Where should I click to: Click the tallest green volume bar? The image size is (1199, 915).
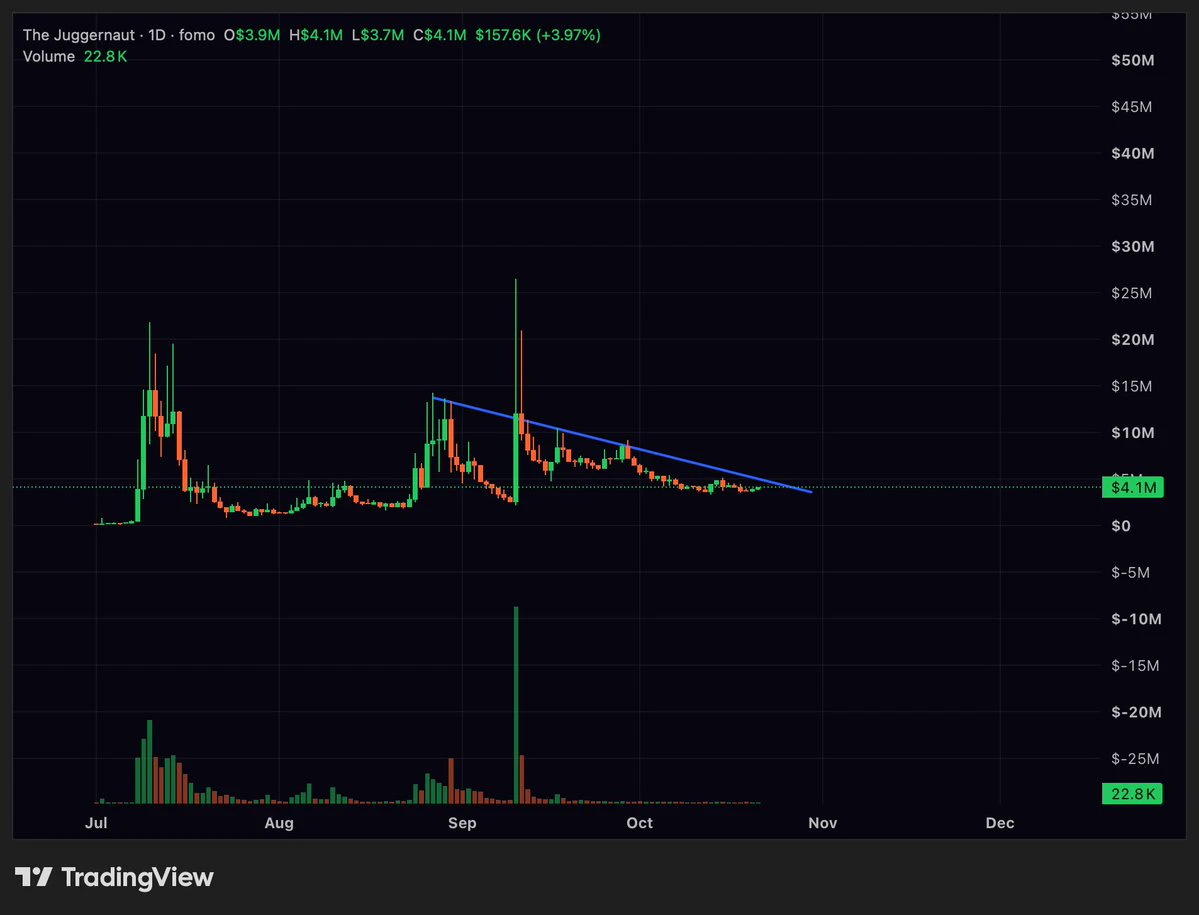pyautogui.click(x=516, y=705)
